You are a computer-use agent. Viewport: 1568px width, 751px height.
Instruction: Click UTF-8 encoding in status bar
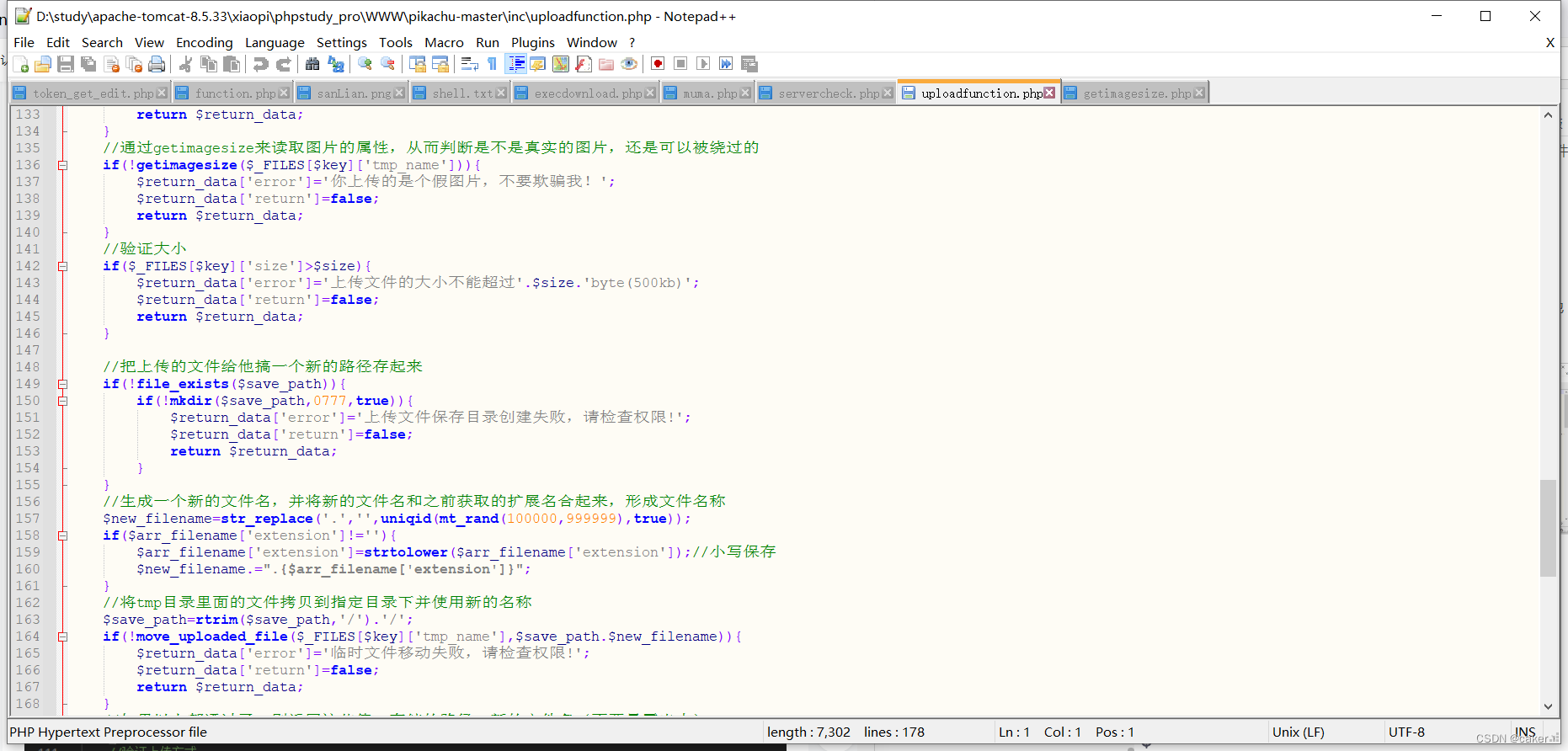click(1406, 732)
